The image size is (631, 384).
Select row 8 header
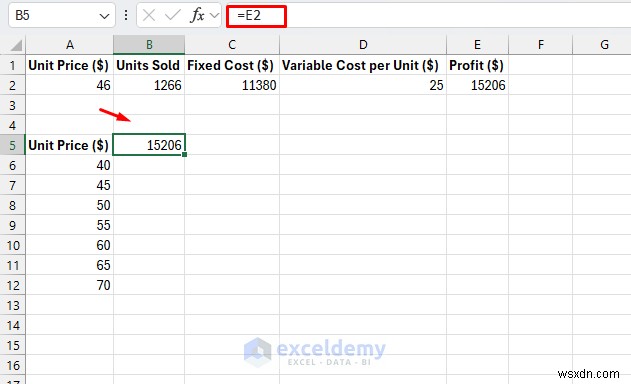(12, 205)
